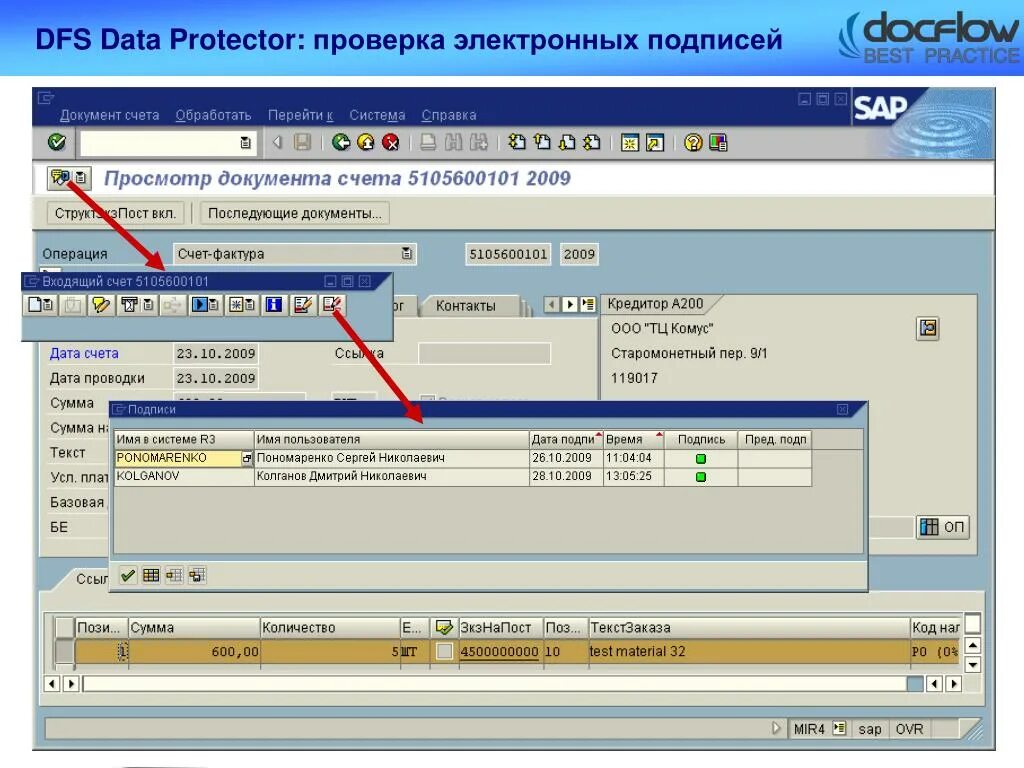
Task: Open the yellow Help question icon
Action: 693,142
